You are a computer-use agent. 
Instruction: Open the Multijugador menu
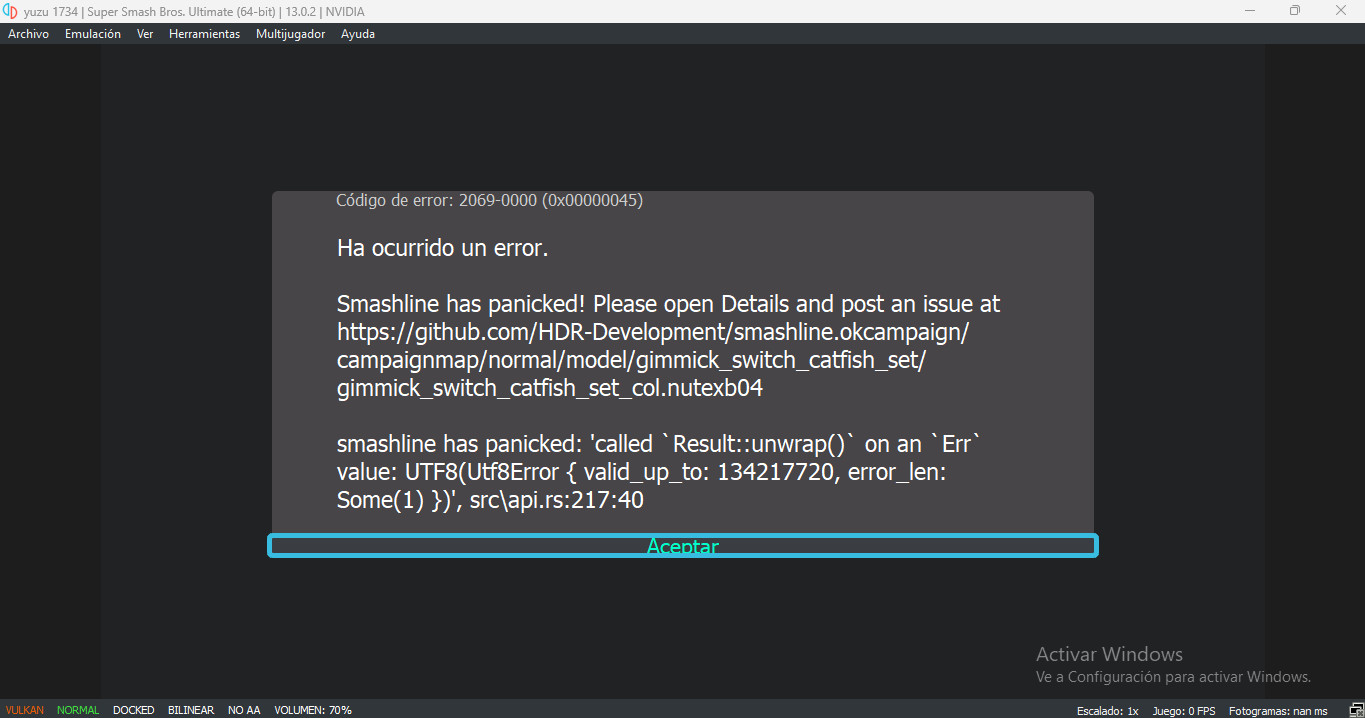pyautogui.click(x=290, y=34)
